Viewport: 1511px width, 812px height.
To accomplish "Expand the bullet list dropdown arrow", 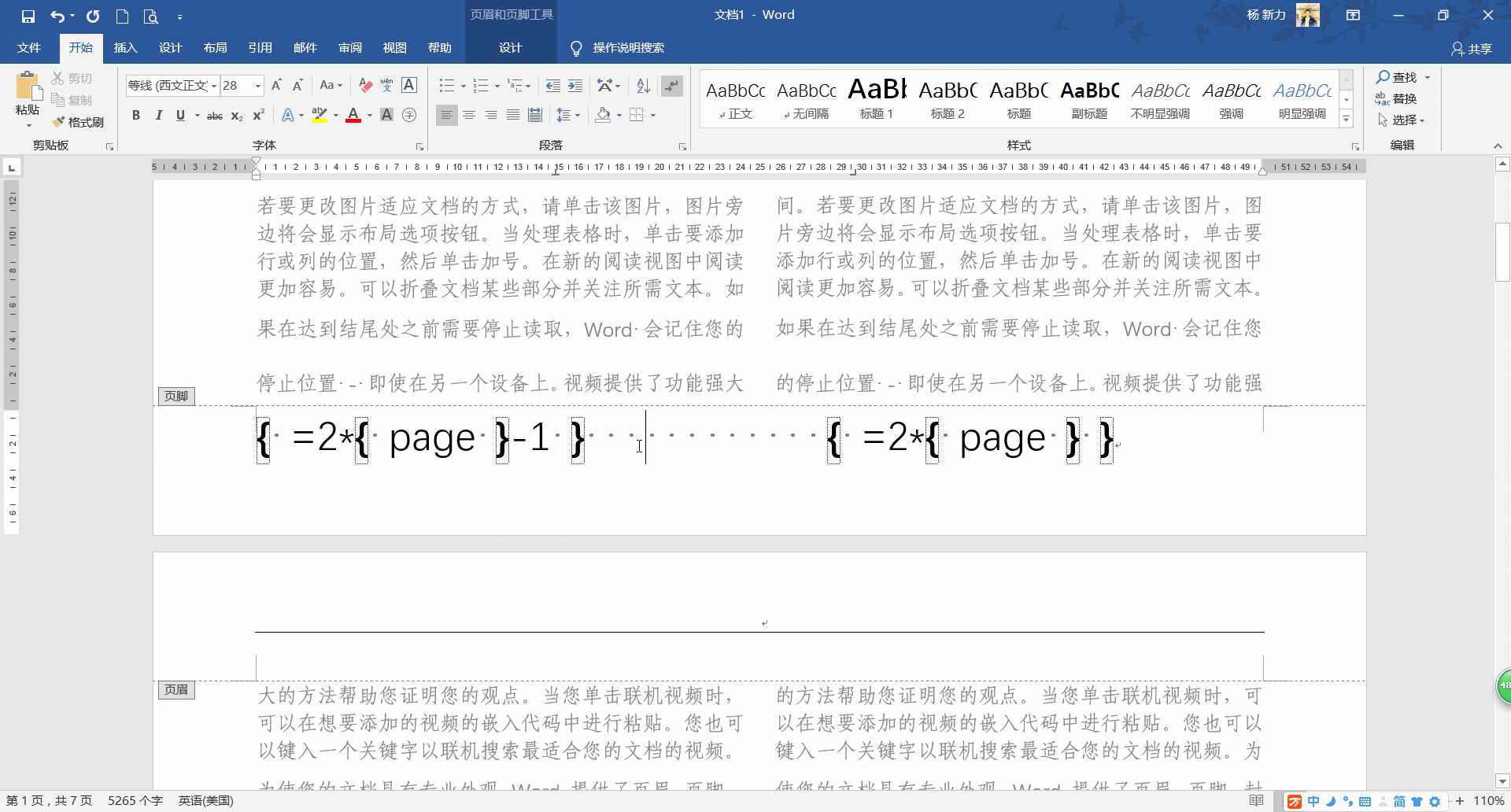I will 463,86.
